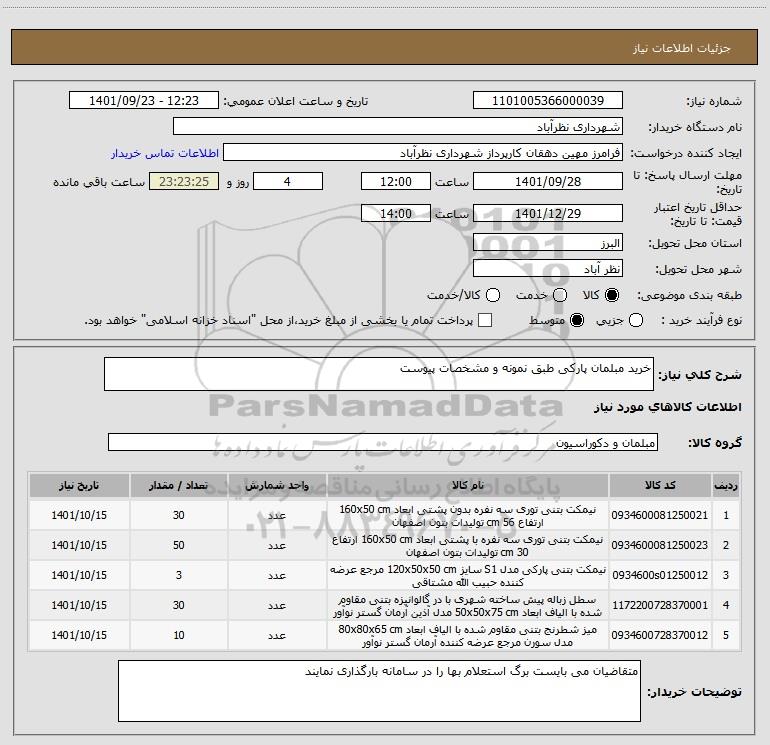
Task: Click the general description field خرید مبلمان پارکی
Action: (x=379, y=374)
